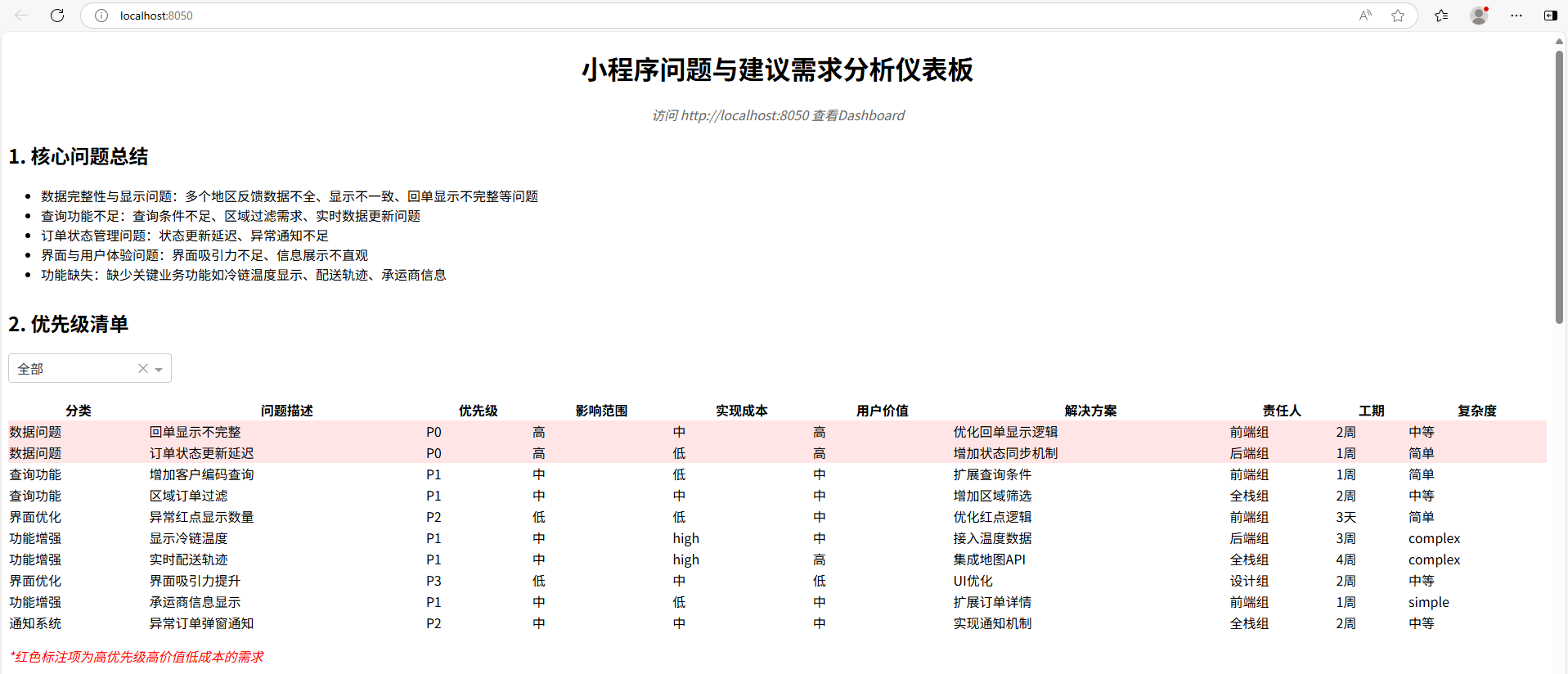This screenshot has width=1568, height=674.
Task: Click the 影响范围 column header
Action: click(x=602, y=411)
